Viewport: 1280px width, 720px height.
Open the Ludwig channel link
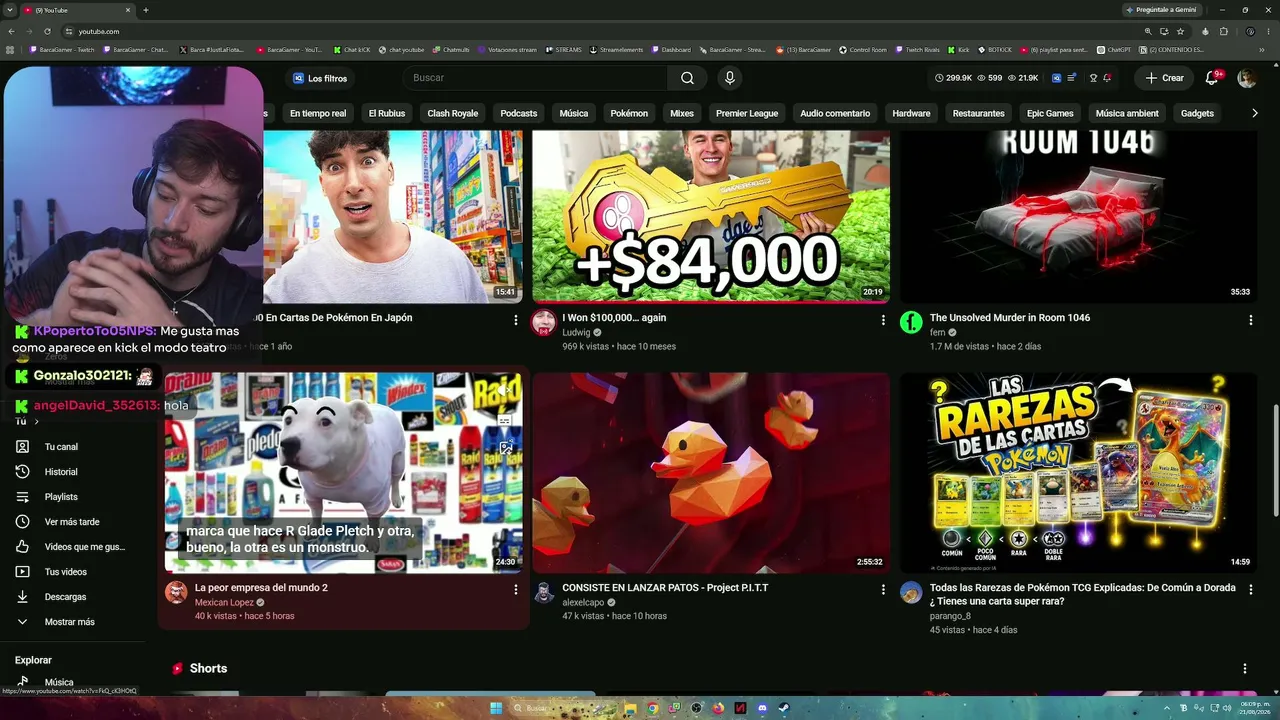tap(578, 332)
